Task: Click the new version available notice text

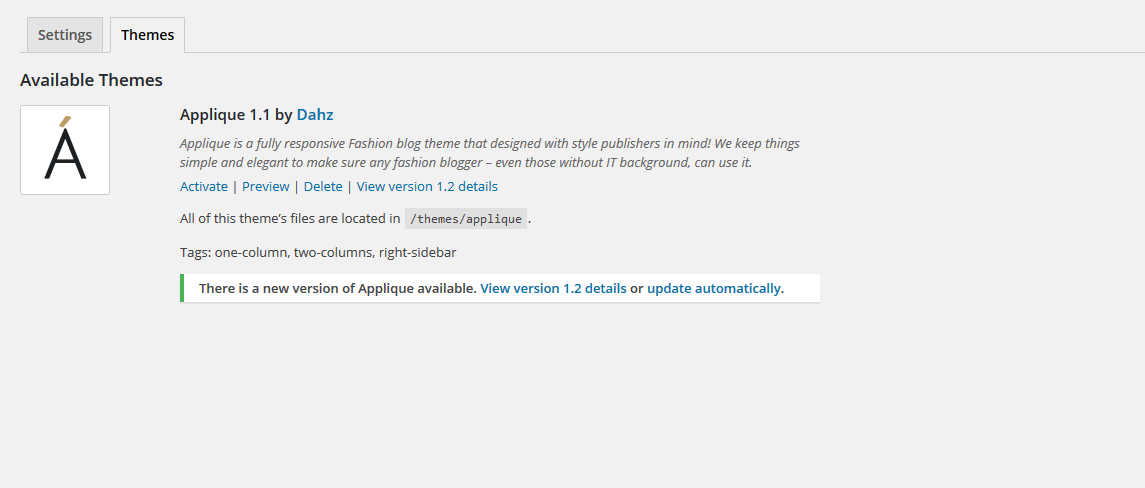Action: pyautogui.click(x=337, y=288)
